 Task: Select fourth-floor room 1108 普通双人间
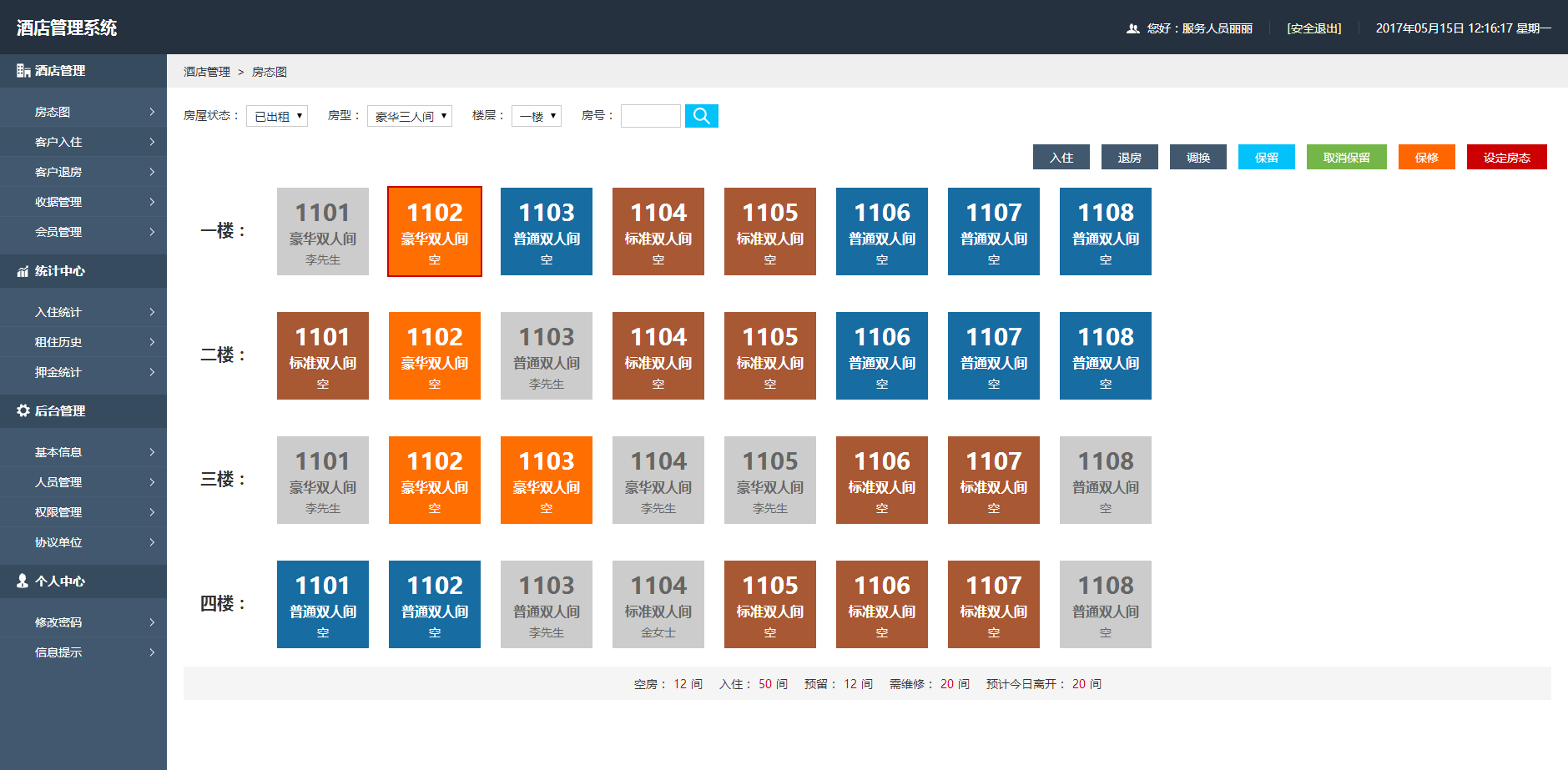[1106, 604]
